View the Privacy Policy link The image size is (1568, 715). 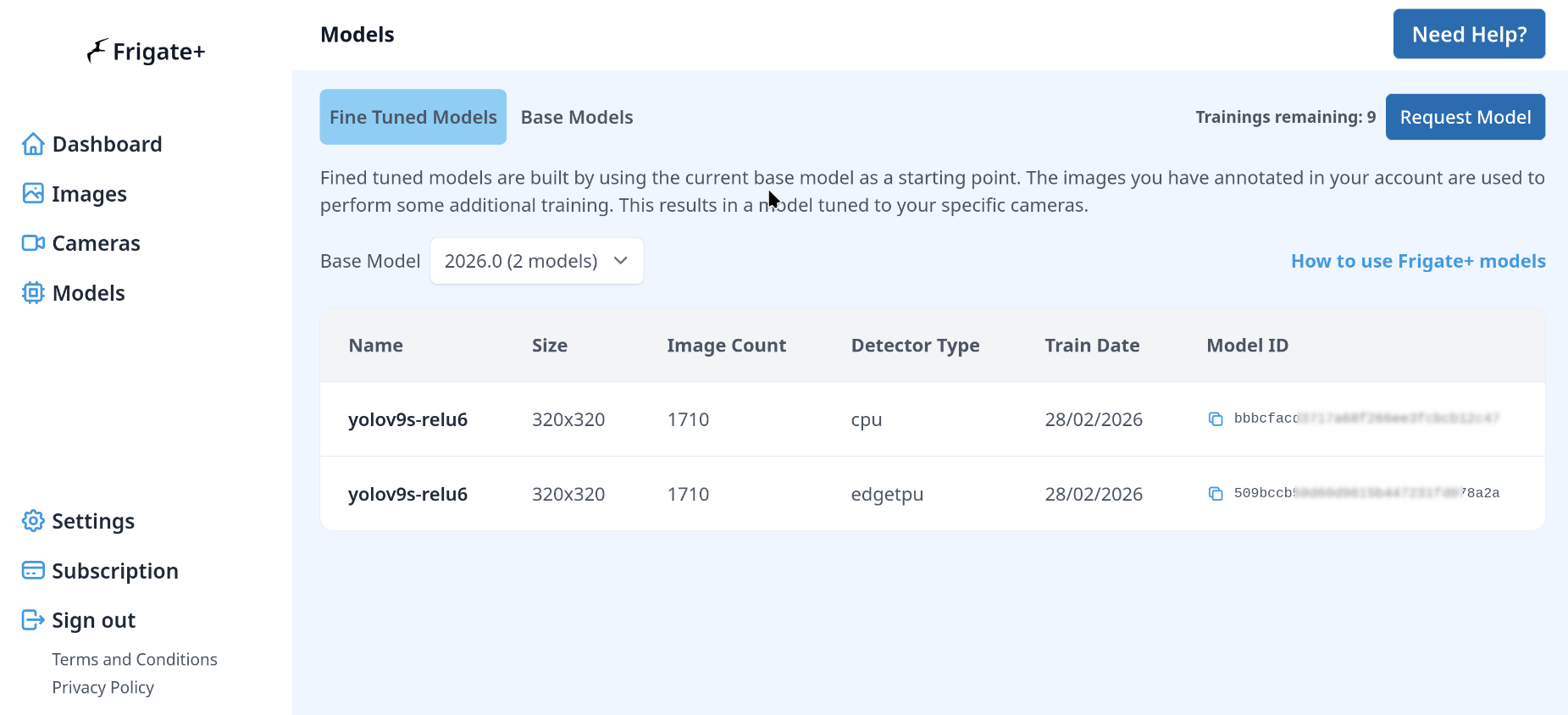[103, 687]
